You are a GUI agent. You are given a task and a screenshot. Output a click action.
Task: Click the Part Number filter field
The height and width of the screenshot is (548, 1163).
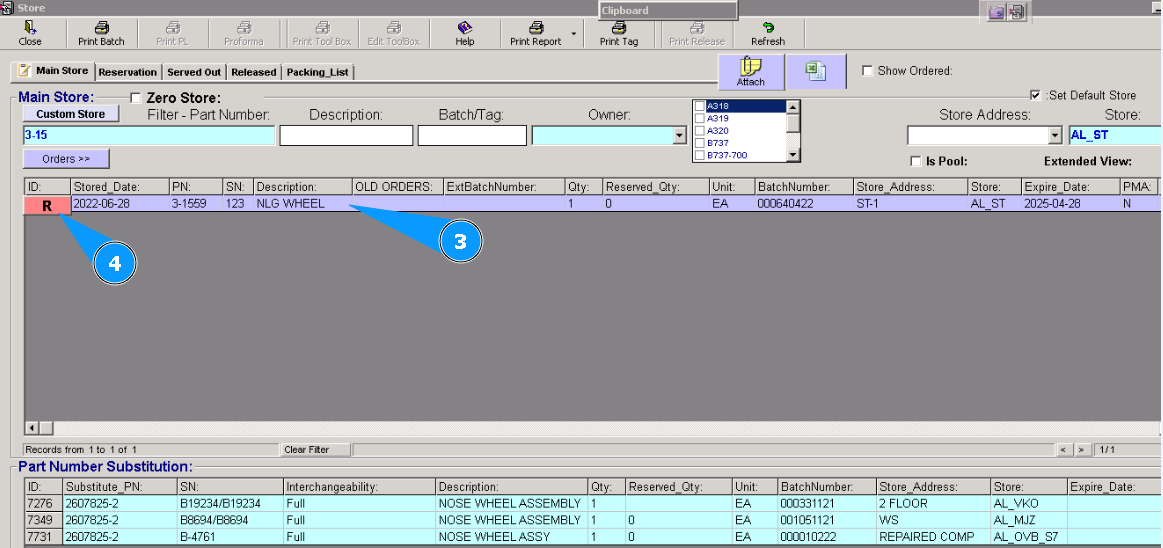pos(149,136)
